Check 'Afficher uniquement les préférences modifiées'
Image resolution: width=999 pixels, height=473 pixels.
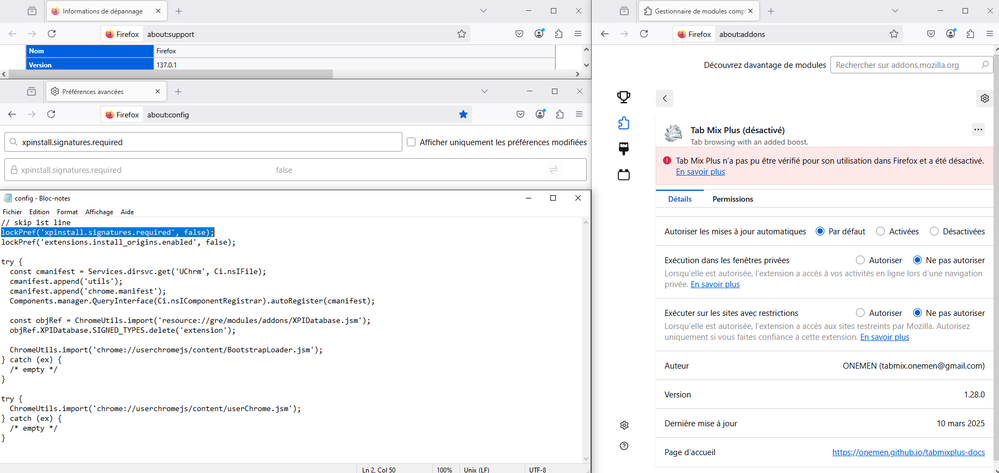tap(411, 142)
